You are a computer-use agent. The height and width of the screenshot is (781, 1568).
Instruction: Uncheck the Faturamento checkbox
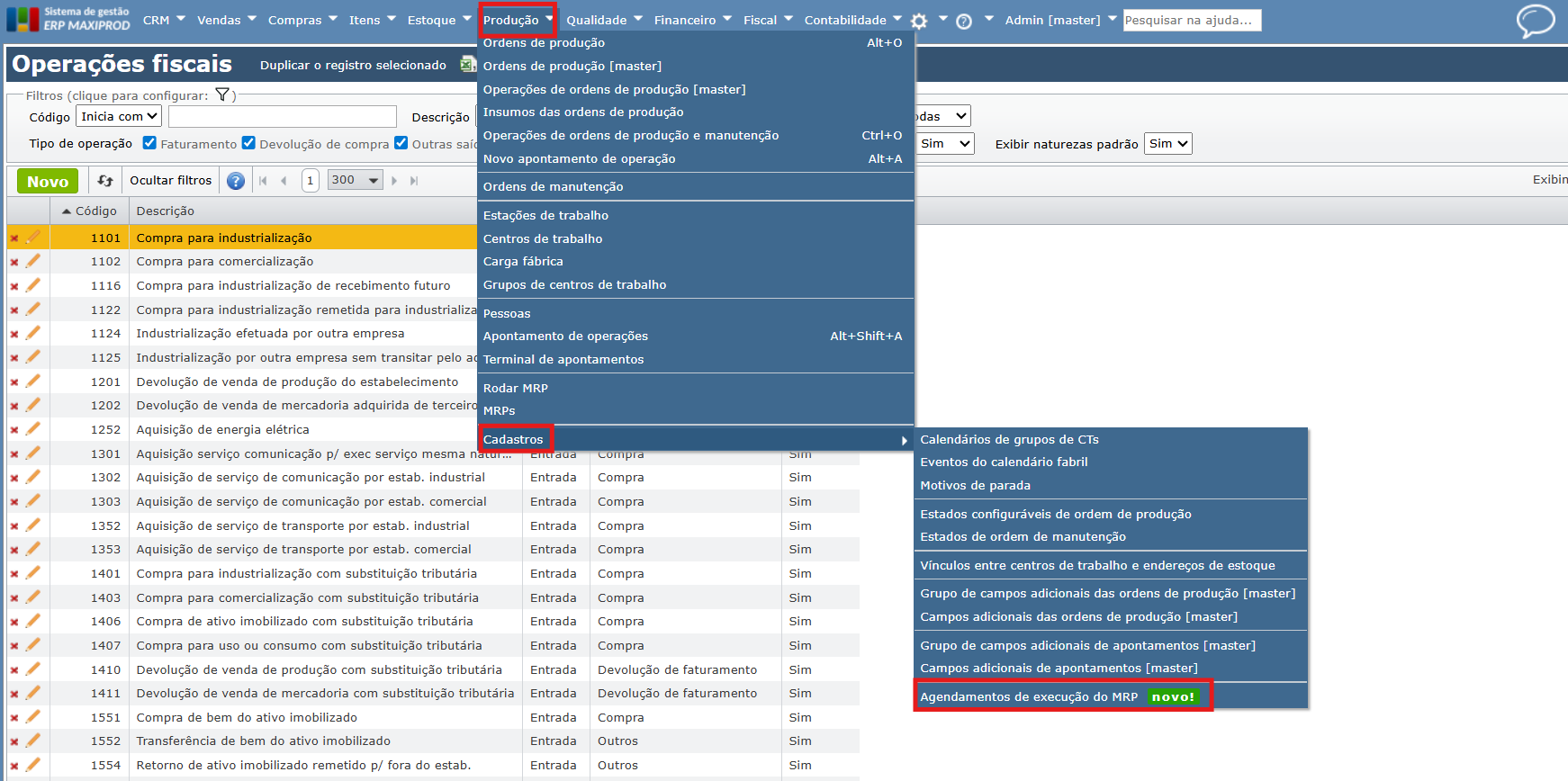click(x=149, y=143)
